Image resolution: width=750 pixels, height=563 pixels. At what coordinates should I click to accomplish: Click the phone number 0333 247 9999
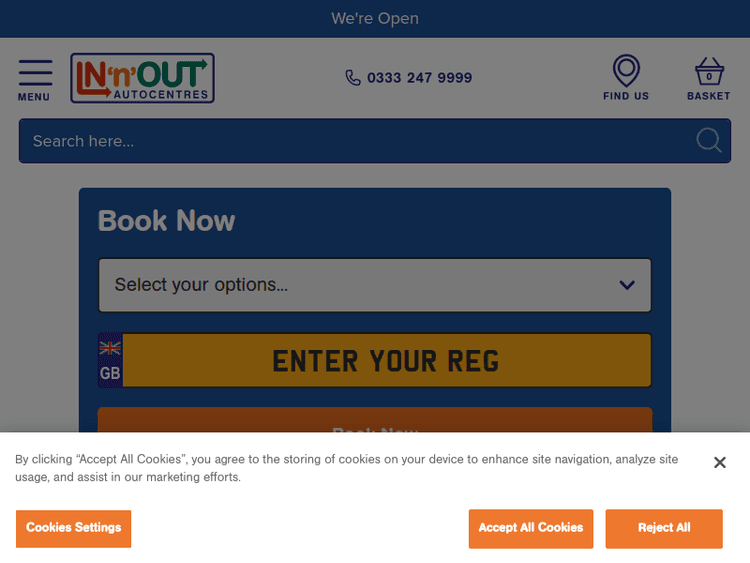[419, 78]
